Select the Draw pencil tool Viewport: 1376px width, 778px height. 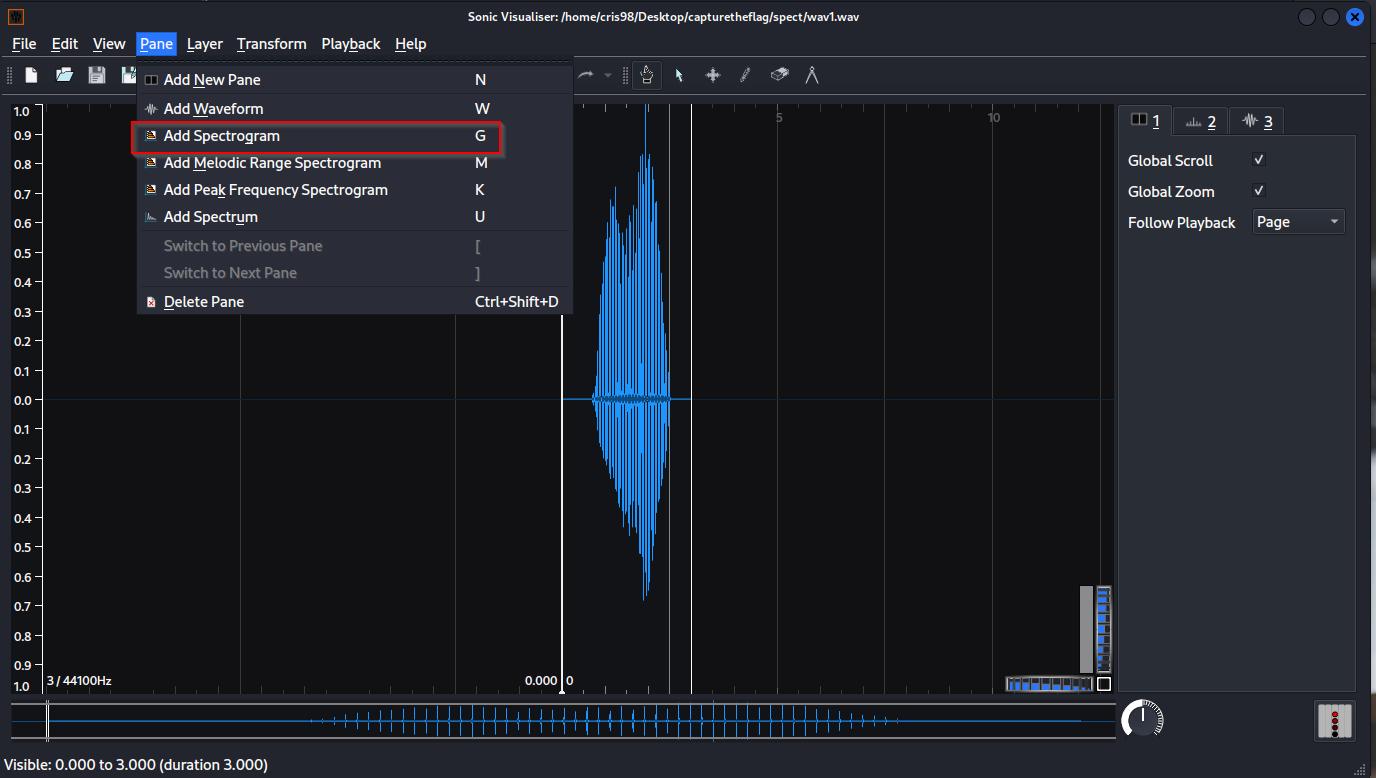click(x=745, y=75)
